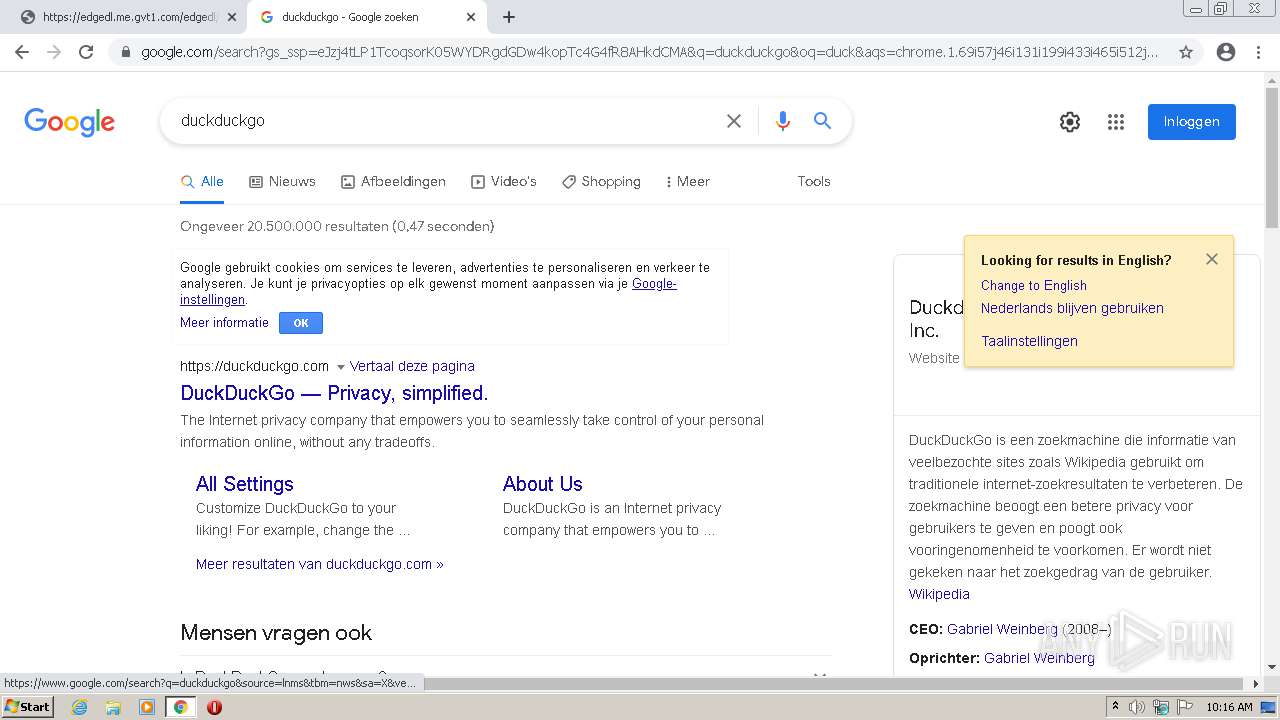Open Internet Explorer from taskbar

pyautogui.click(x=79, y=707)
